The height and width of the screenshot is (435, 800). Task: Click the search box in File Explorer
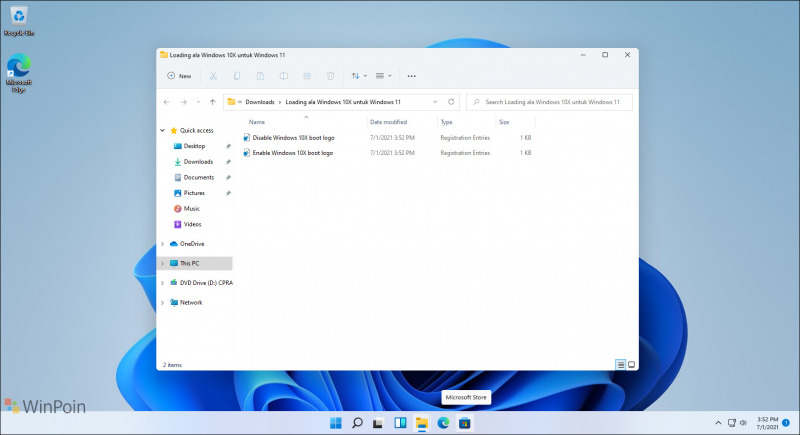click(550, 102)
